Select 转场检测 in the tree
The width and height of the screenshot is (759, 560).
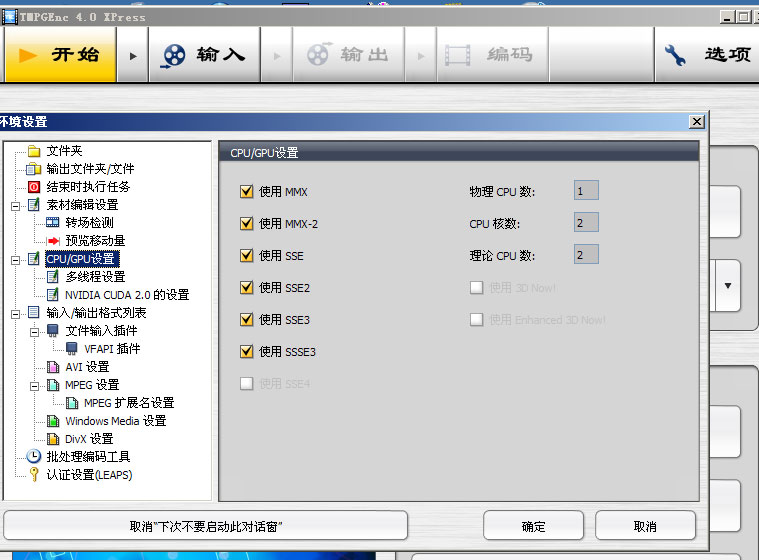tap(90, 223)
